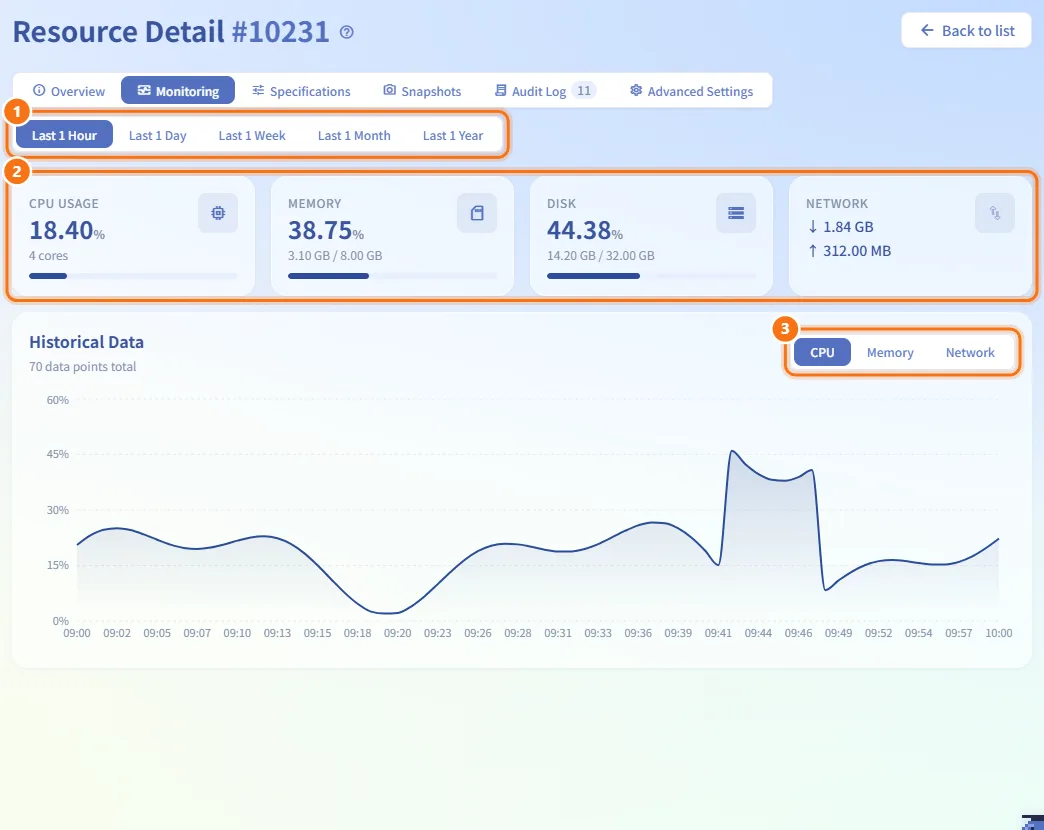The width and height of the screenshot is (1044, 830).
Task: Click the 3.10 GB / 8.00 GB text
Action: coord(335,256)
